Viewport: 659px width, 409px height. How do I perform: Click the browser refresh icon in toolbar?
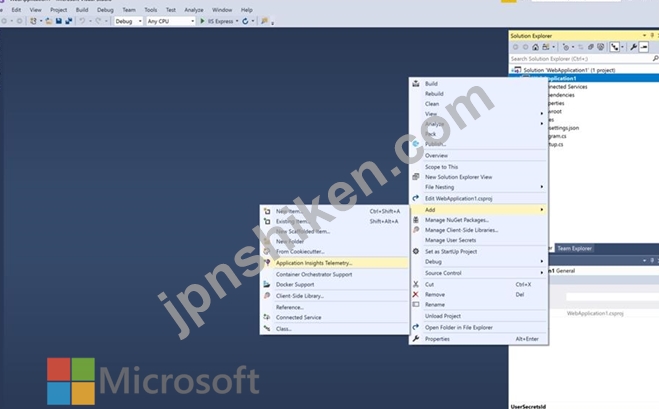pos(245,21)
